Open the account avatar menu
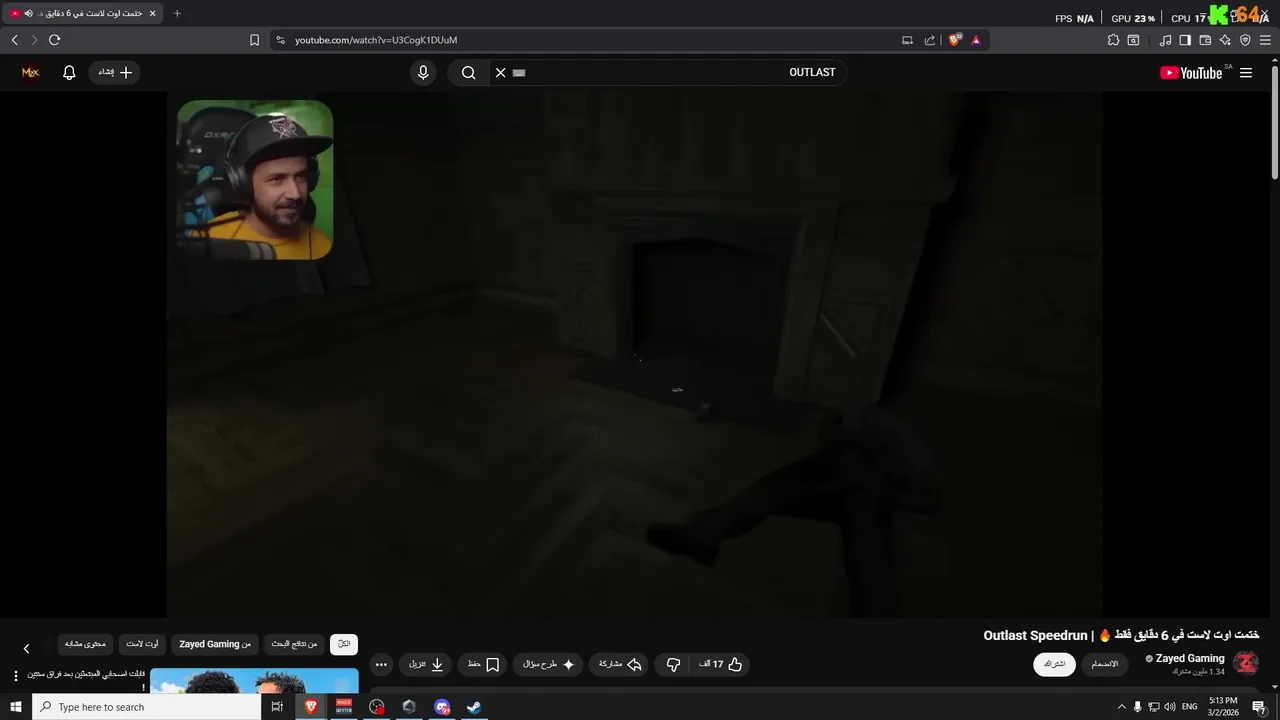Screen dimensions: 1280x720 31,72
